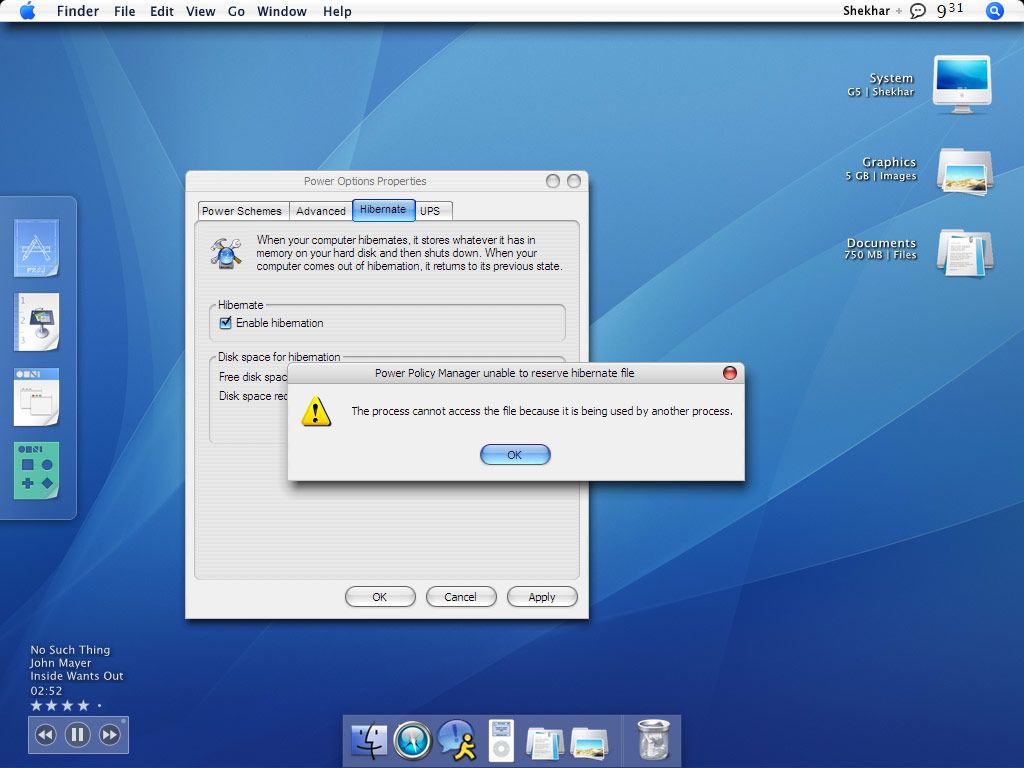Open Finder from the Dock
1024x768 pixels.
(370, 740)
